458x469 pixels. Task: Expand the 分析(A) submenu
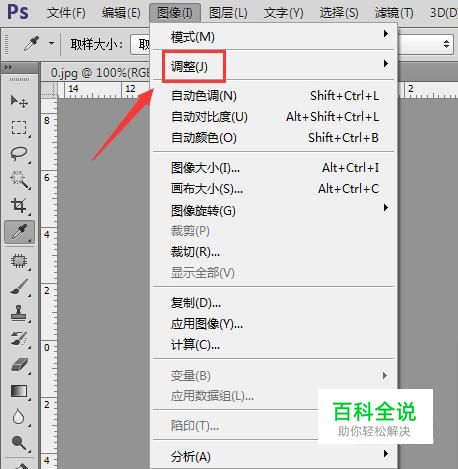273,456
